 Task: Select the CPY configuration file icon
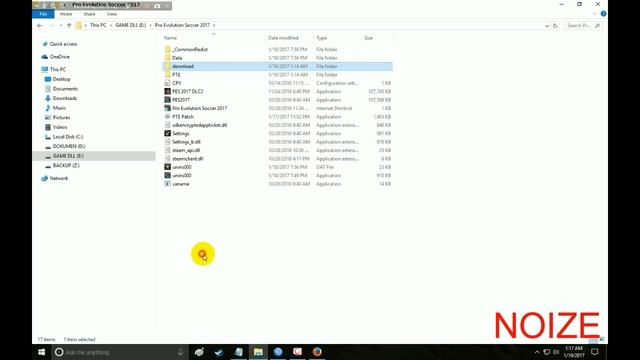click(167, 83)
